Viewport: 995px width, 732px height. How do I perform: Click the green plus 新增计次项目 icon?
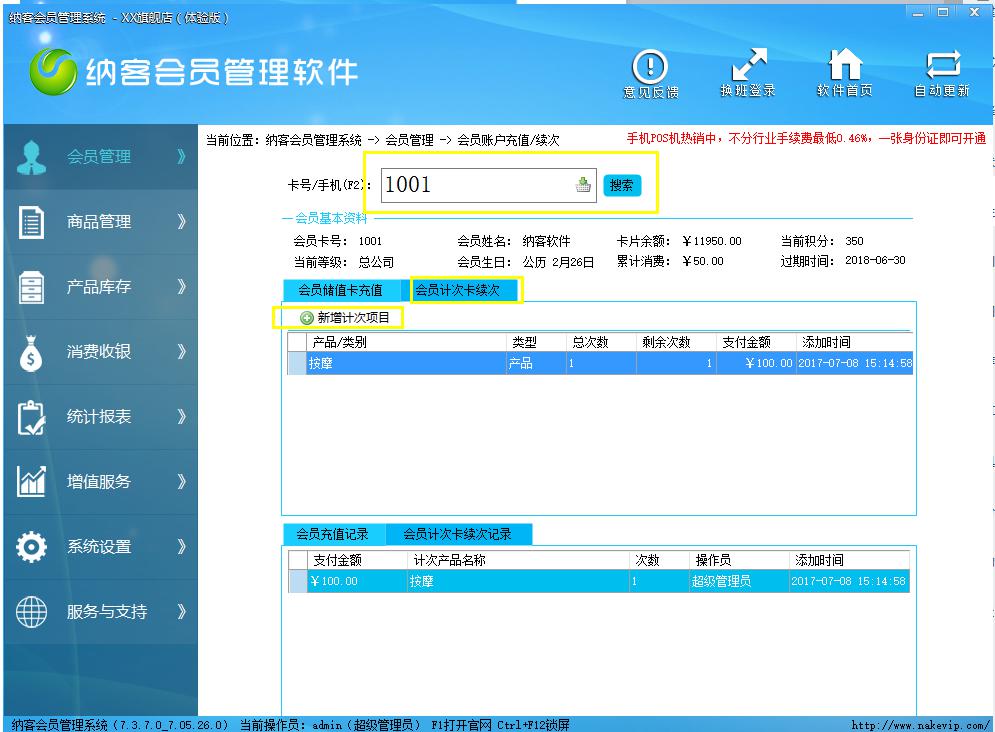307,318
